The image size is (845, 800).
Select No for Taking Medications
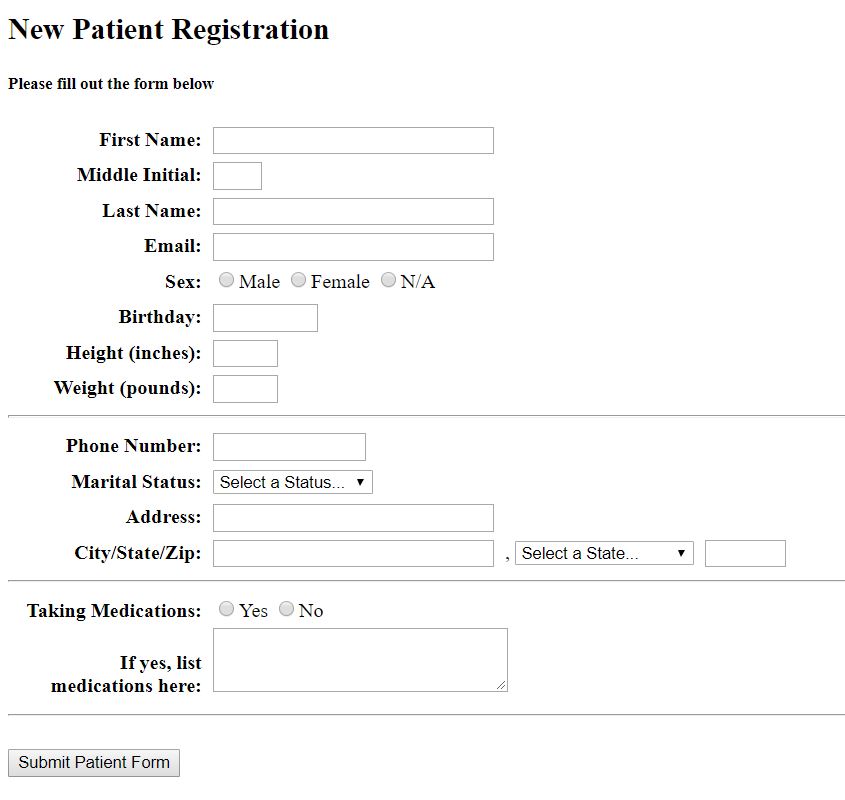(286, 609)
